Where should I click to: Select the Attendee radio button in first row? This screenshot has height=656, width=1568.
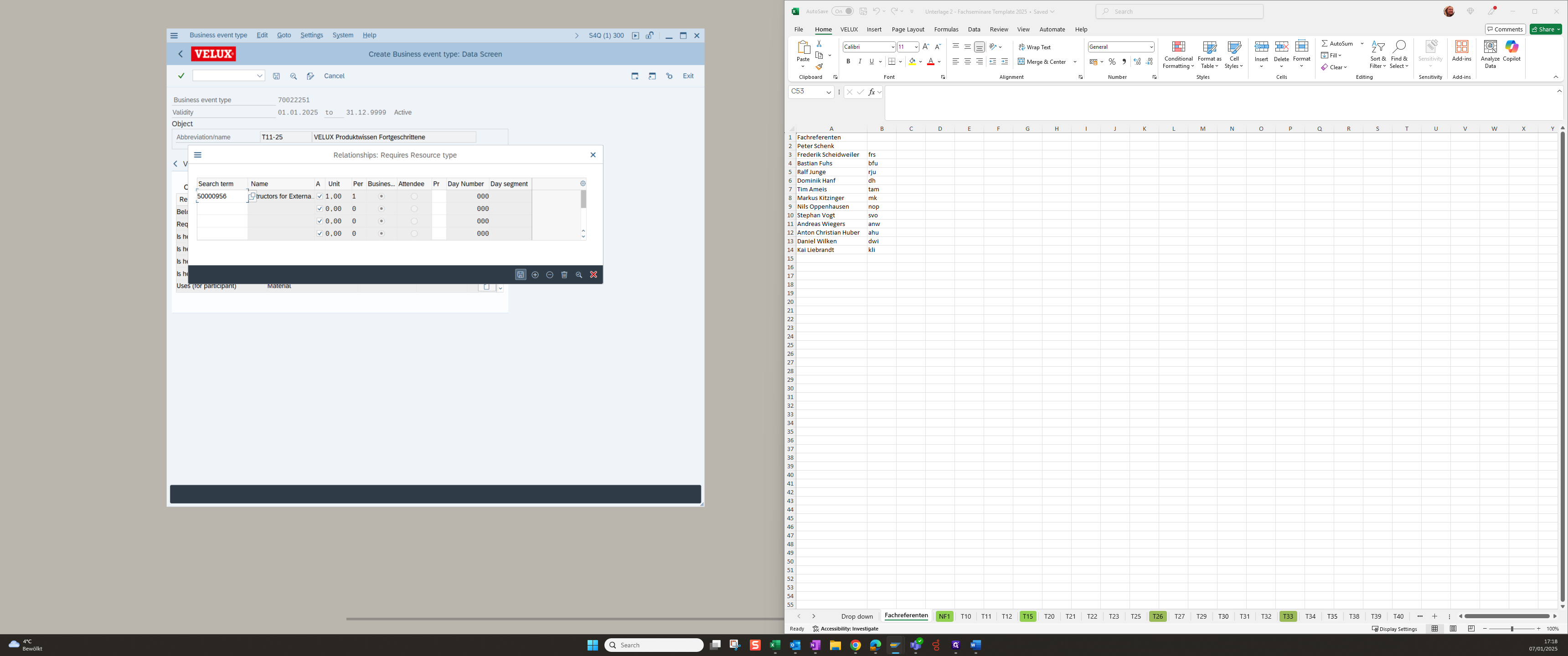point(414,196)
